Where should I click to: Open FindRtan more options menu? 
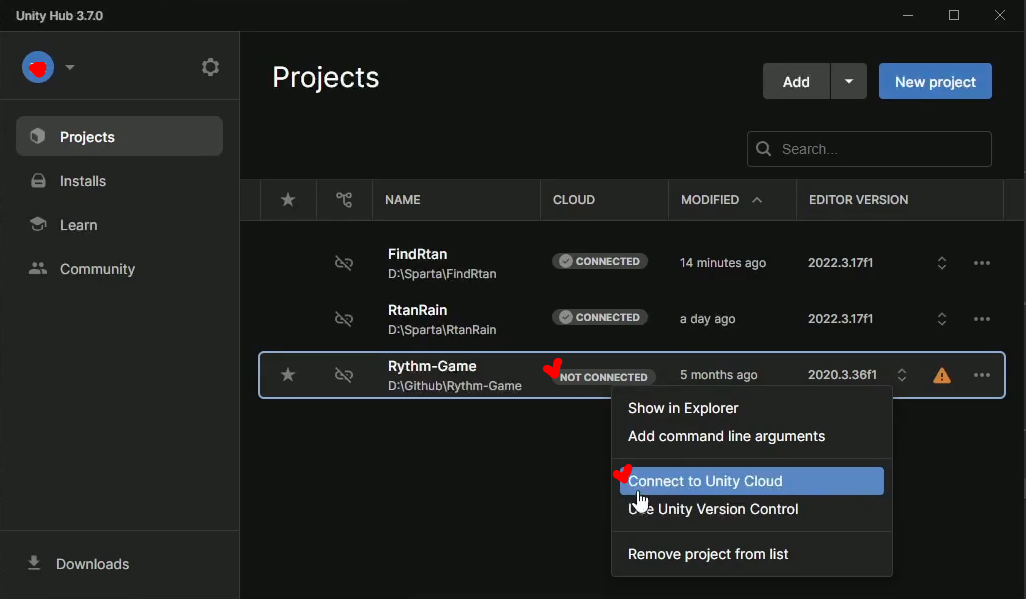pyautogui.click(x=982, y=263)
